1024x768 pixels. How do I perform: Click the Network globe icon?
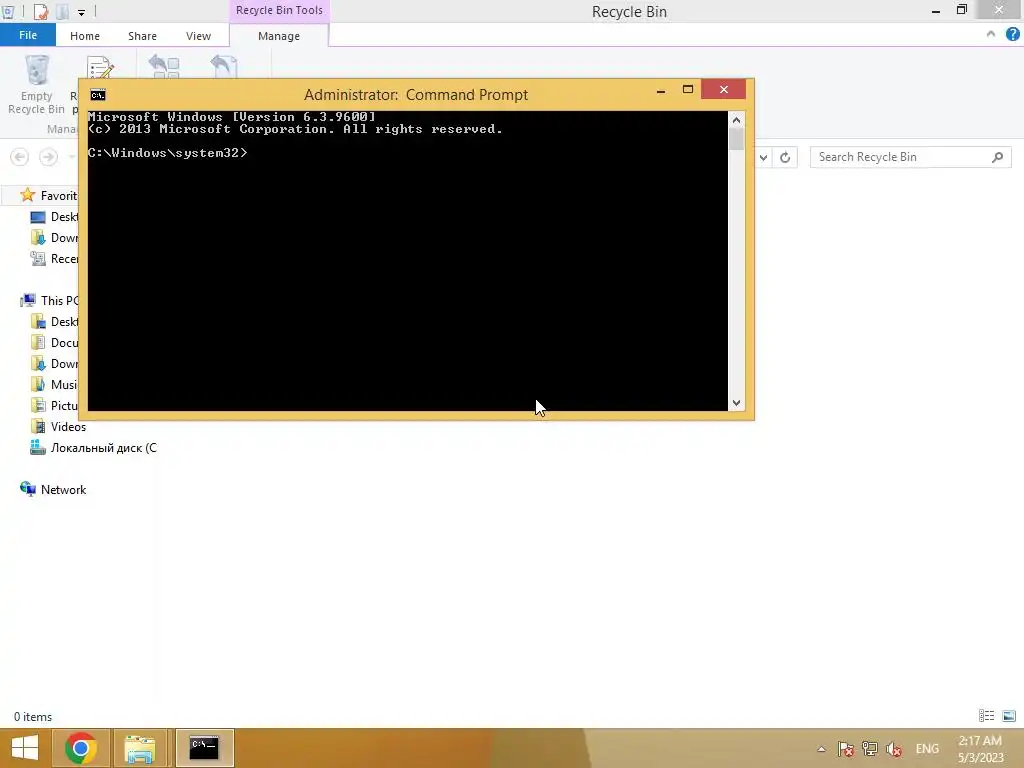click(x=27, y=488)
